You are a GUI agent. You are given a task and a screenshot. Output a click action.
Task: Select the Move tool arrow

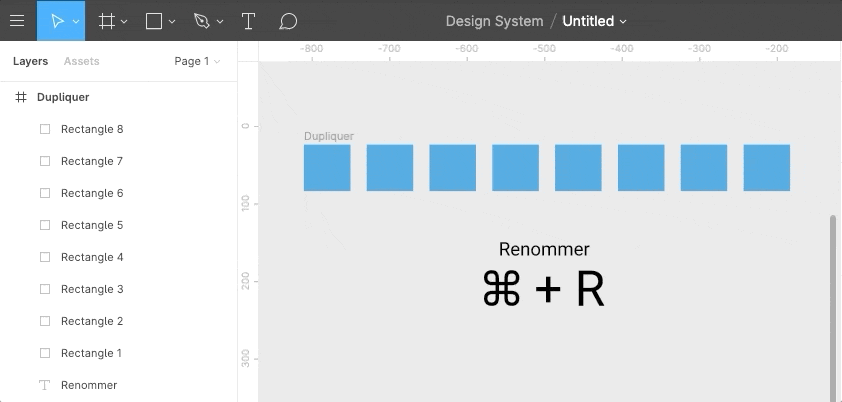(x=57, y=21)
